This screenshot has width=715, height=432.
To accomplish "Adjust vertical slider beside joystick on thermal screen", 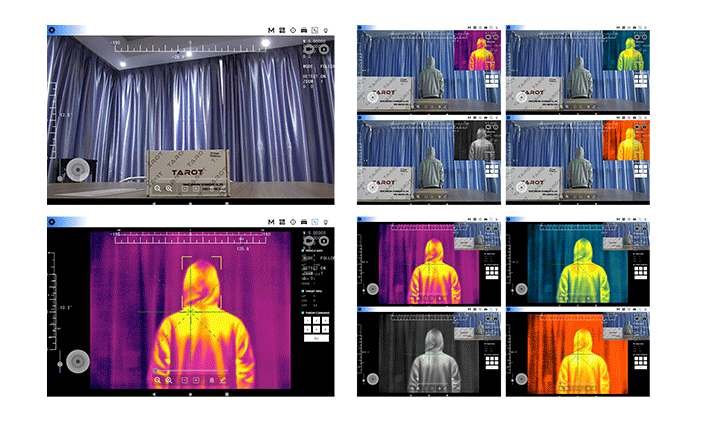I will [60, 361].
